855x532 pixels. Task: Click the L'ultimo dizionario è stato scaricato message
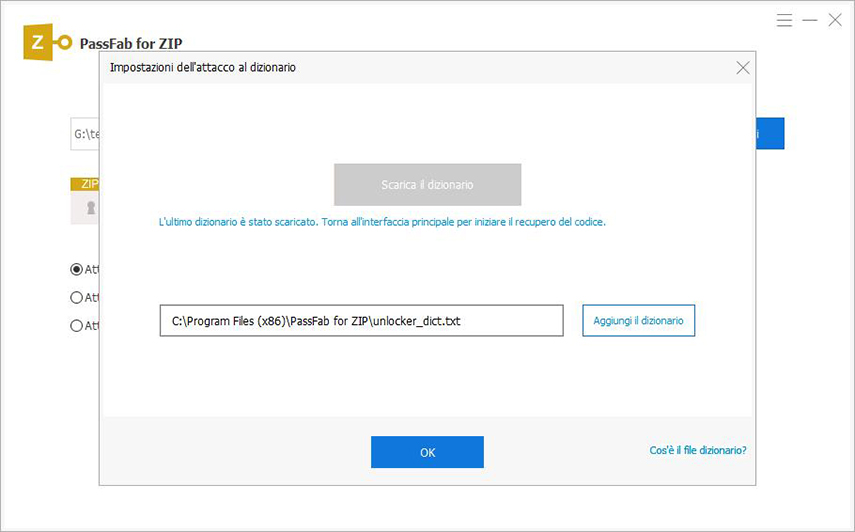(x=382, y=222)
